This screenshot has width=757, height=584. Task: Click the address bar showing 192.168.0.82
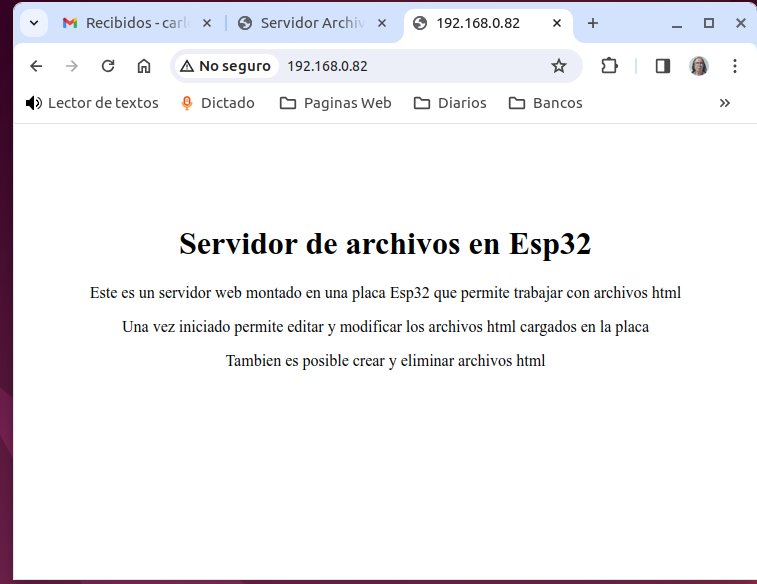(410, 66)
